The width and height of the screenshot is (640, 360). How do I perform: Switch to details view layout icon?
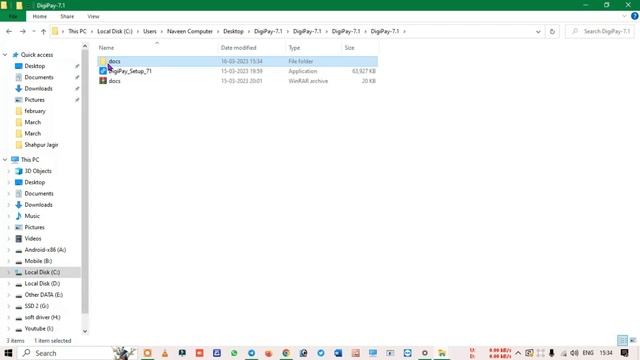(622, 340)
